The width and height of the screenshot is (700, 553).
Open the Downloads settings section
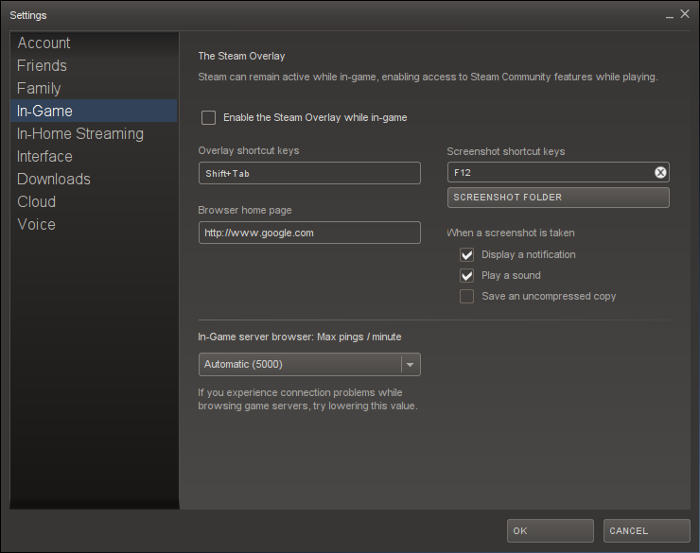(x=94, y=179)
